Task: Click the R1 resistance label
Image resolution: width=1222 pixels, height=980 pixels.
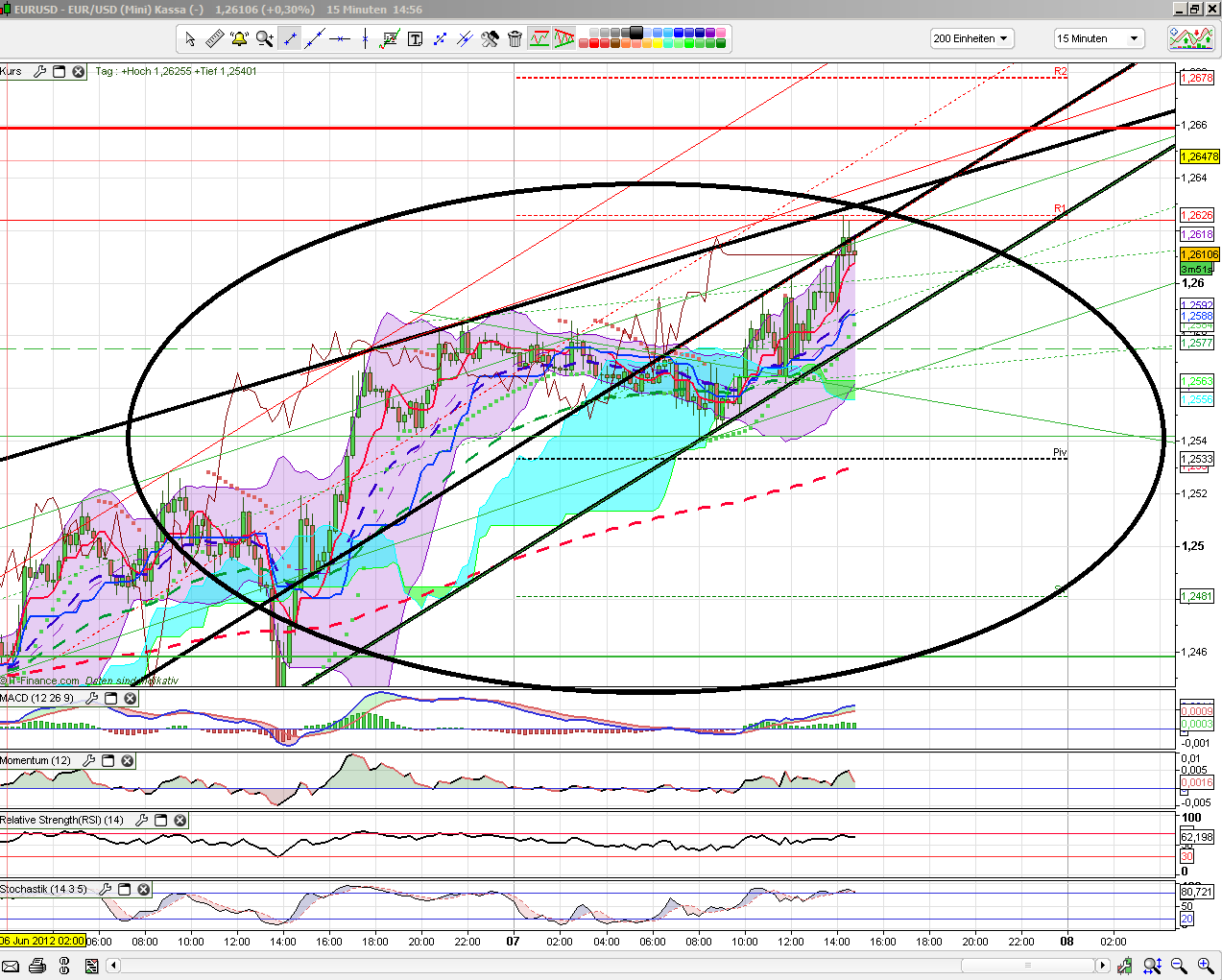Action: (1060, 208)
